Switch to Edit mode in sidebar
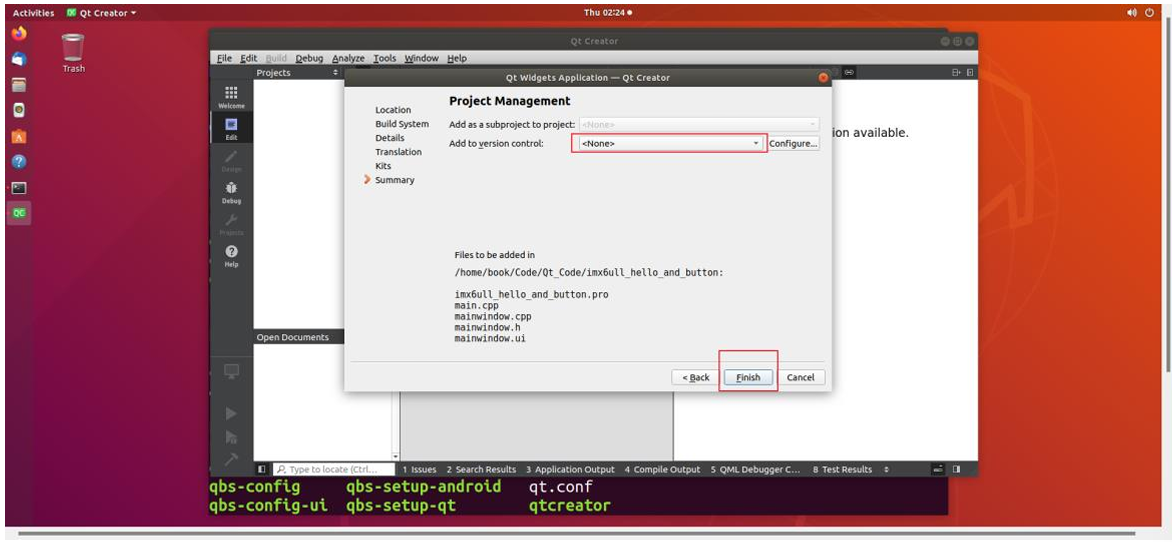This screenshot has width=1172, height=542. click(231, 128)
